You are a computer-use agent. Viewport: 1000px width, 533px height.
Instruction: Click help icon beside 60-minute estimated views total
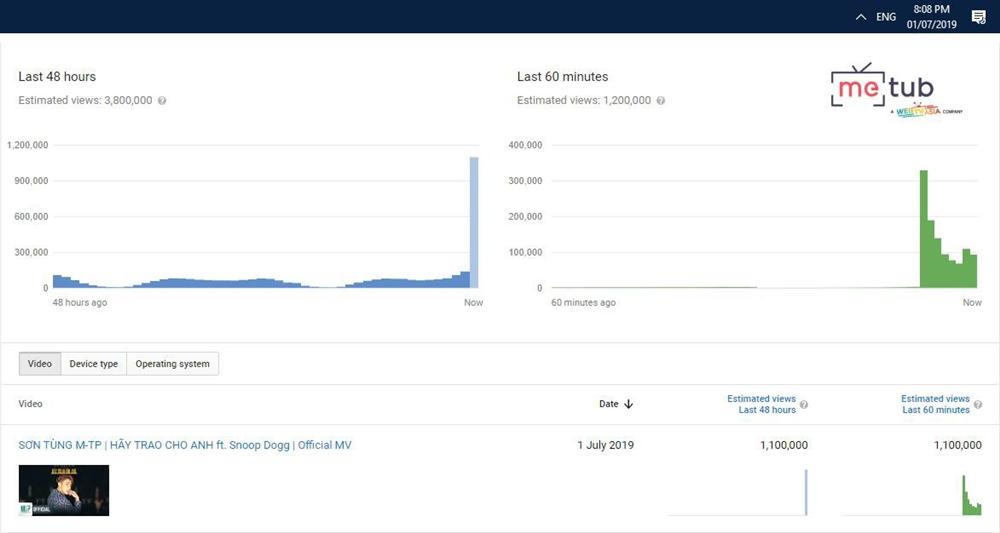pos(661,101)
